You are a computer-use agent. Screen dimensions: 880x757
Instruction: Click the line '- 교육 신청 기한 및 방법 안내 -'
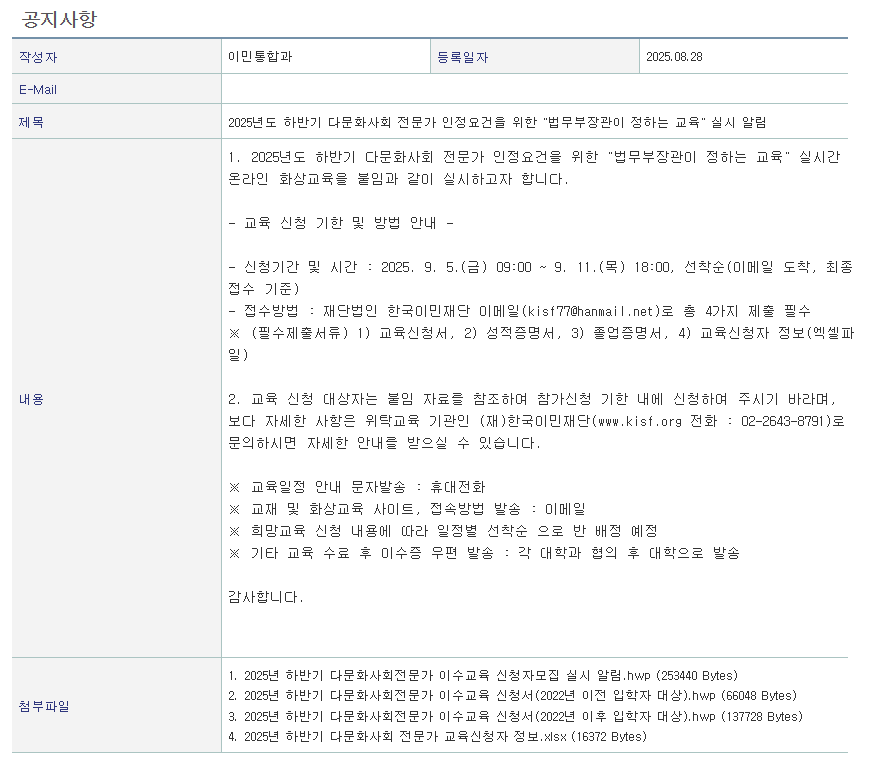(x=341, y=223)
